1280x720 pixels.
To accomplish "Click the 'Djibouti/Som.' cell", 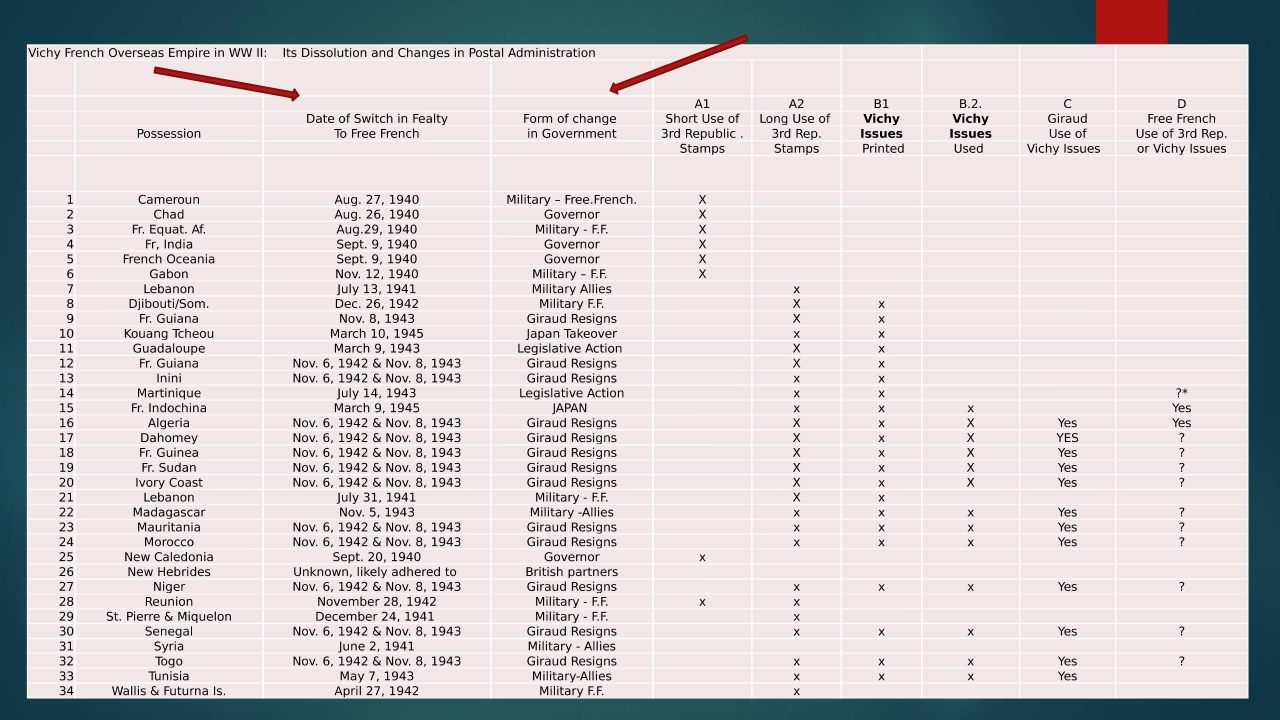I will pos(169,304).
